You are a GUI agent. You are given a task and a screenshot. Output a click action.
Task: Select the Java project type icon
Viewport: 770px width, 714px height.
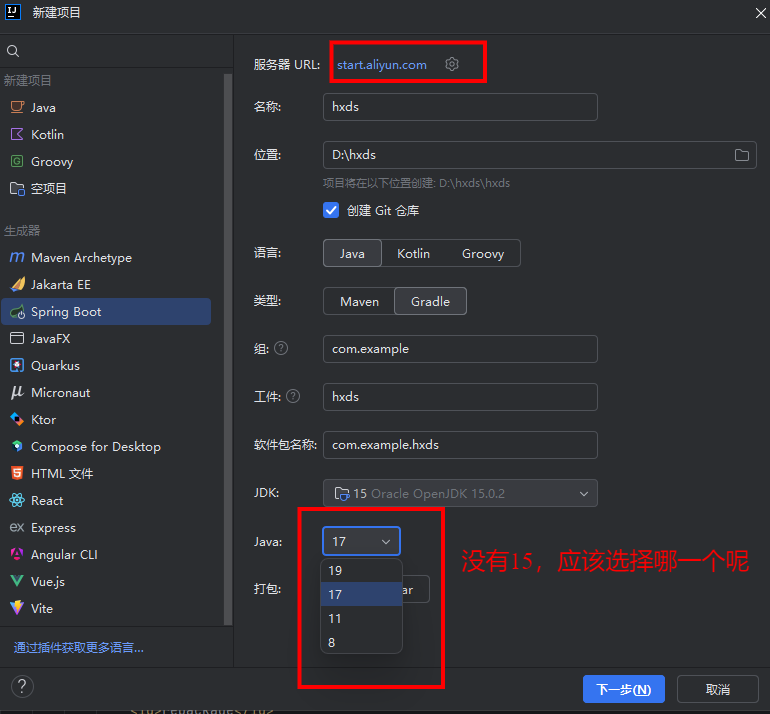click(17, 107)
